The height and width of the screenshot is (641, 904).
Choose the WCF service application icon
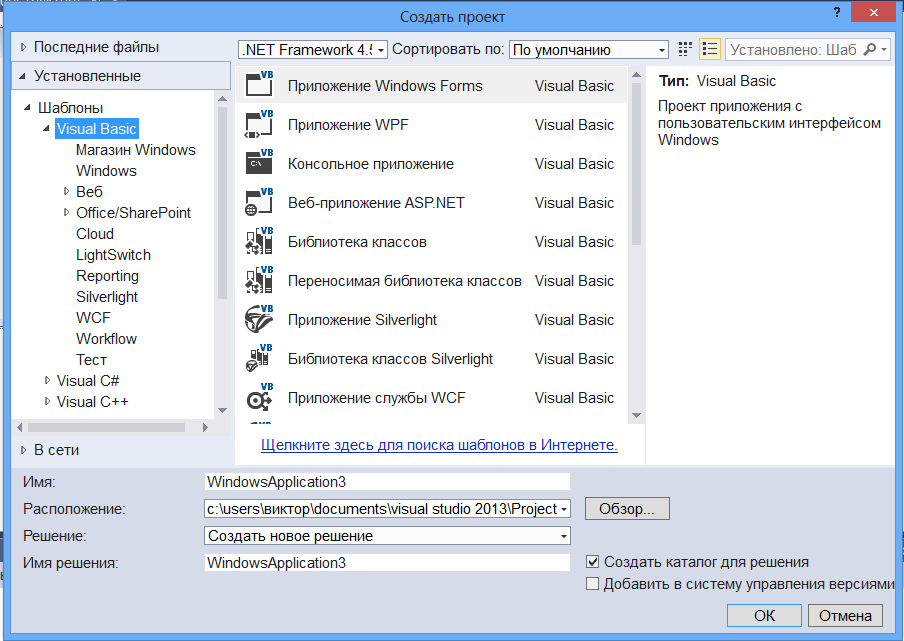point(259,397)
